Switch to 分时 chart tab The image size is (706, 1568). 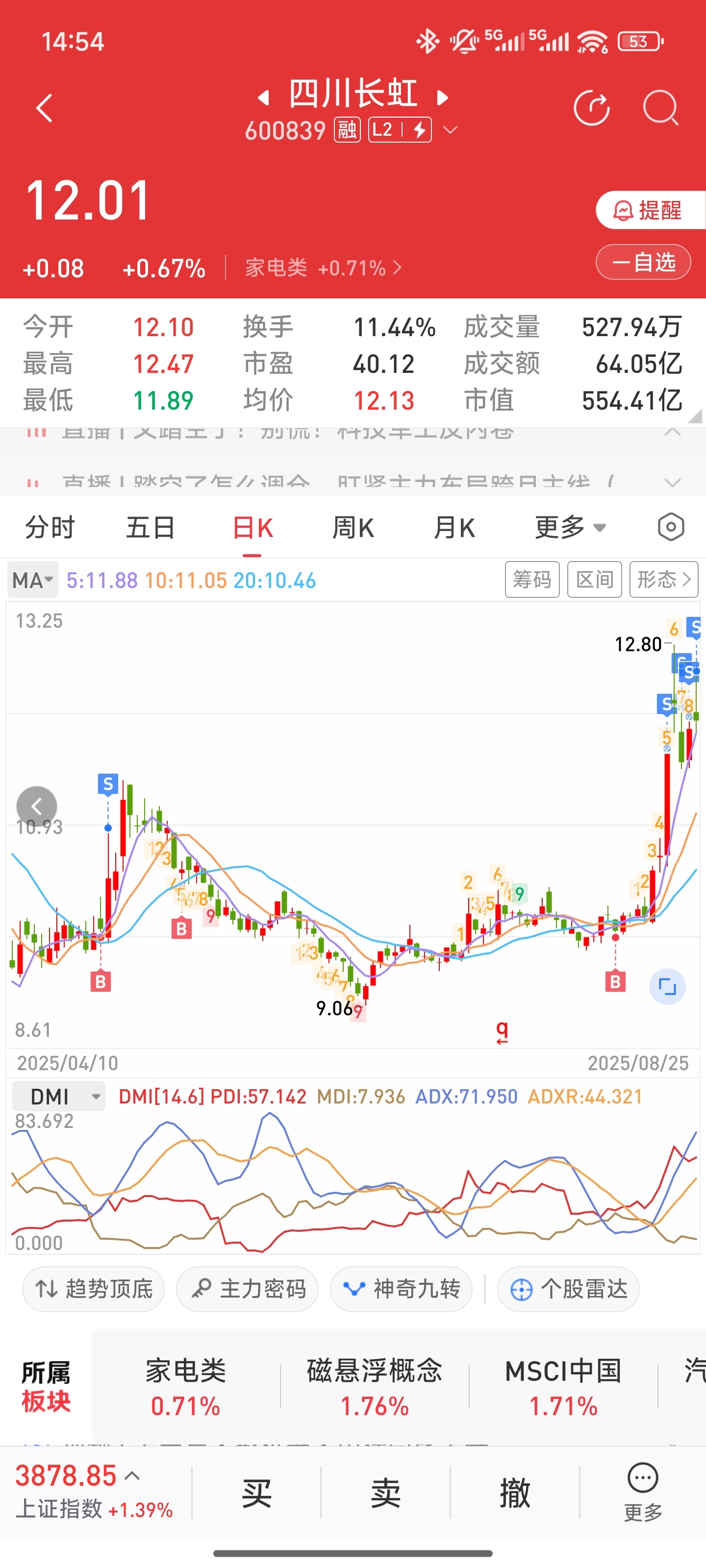tap(50, 528)
